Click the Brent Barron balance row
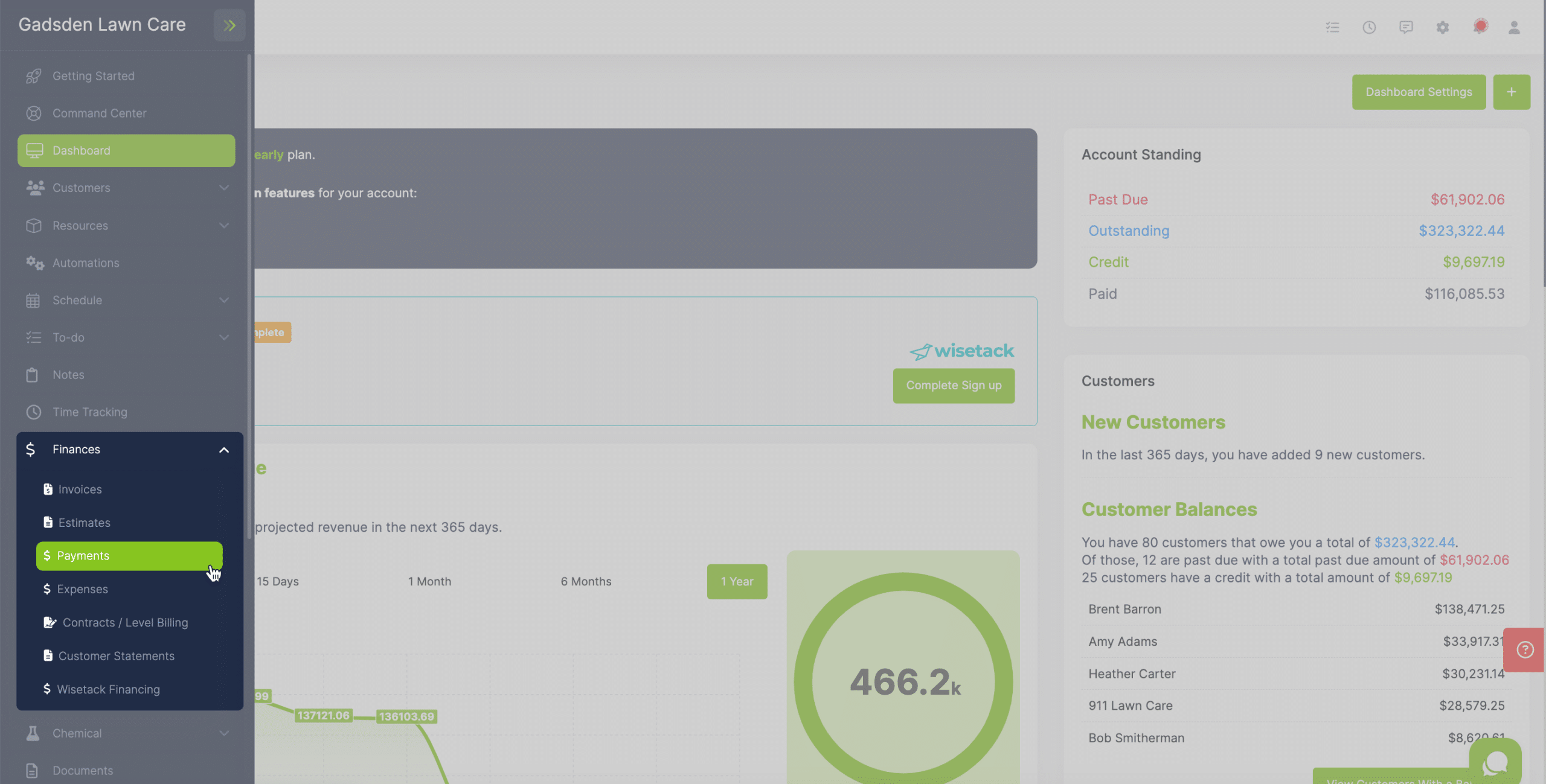Screen dimensions: 1546x784 click(1296, 610)
